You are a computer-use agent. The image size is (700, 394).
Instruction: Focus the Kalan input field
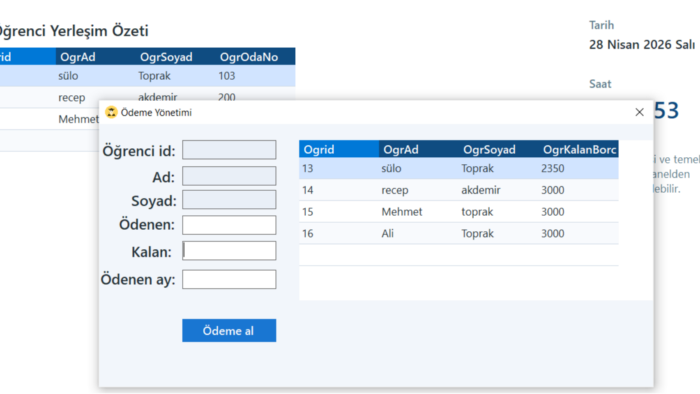click(x=229, y=251)
